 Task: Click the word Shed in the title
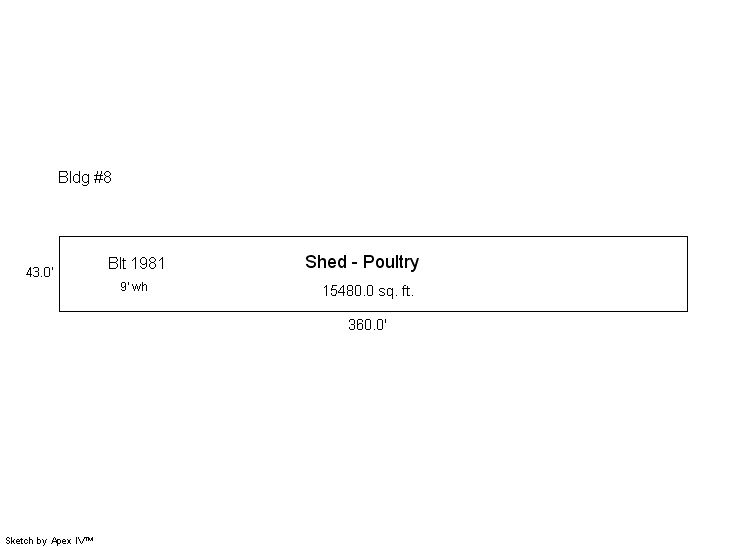click(325, 262)
